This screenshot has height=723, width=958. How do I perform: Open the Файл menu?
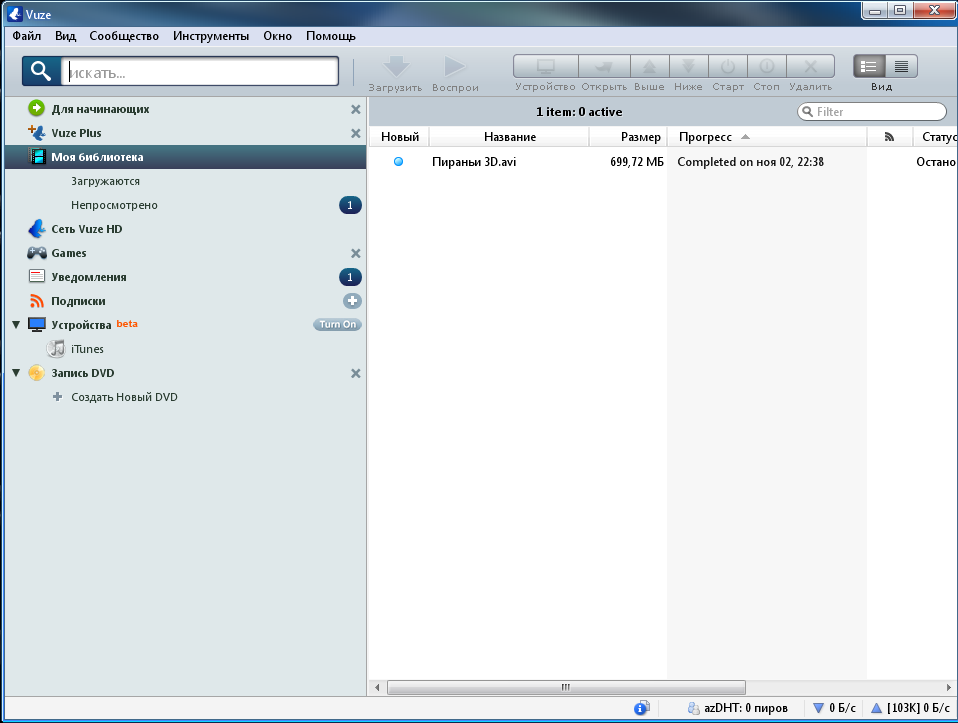27,36
